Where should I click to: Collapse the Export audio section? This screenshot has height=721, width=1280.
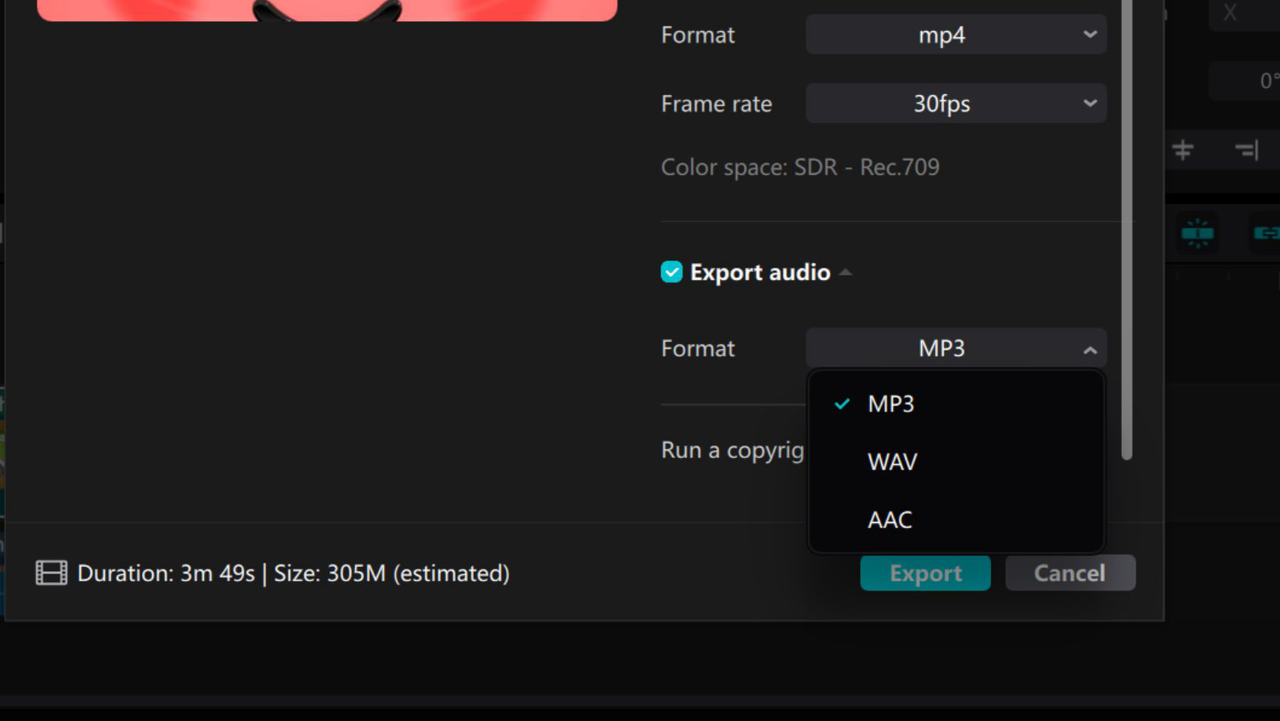[846, 271]
